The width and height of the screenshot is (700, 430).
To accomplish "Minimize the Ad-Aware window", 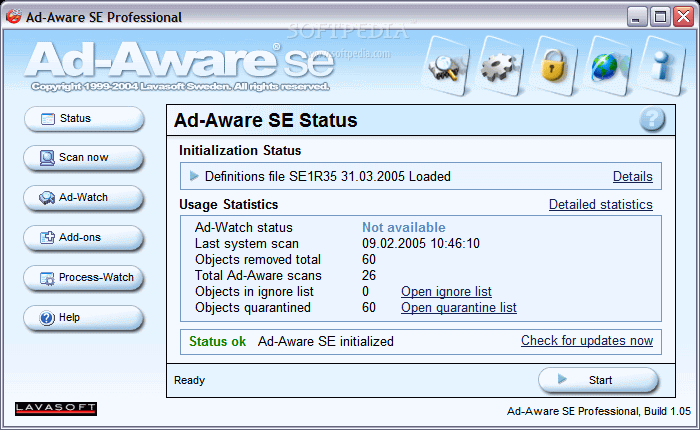I will (x=637, y=17).
